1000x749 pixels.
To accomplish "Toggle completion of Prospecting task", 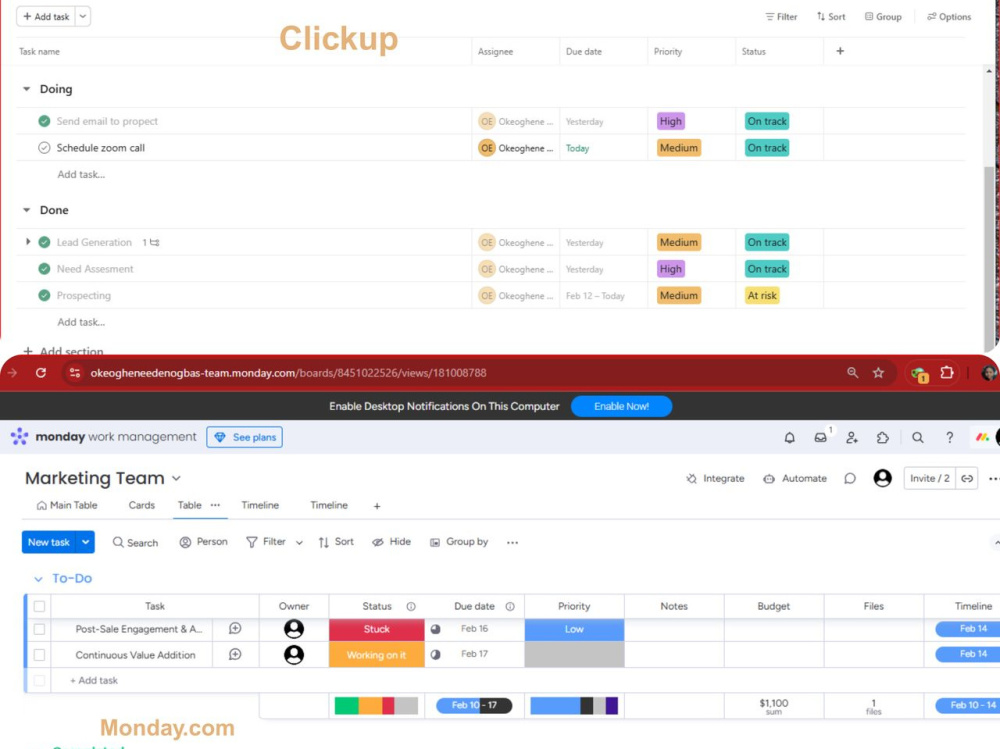I will (x=44, y=295).
